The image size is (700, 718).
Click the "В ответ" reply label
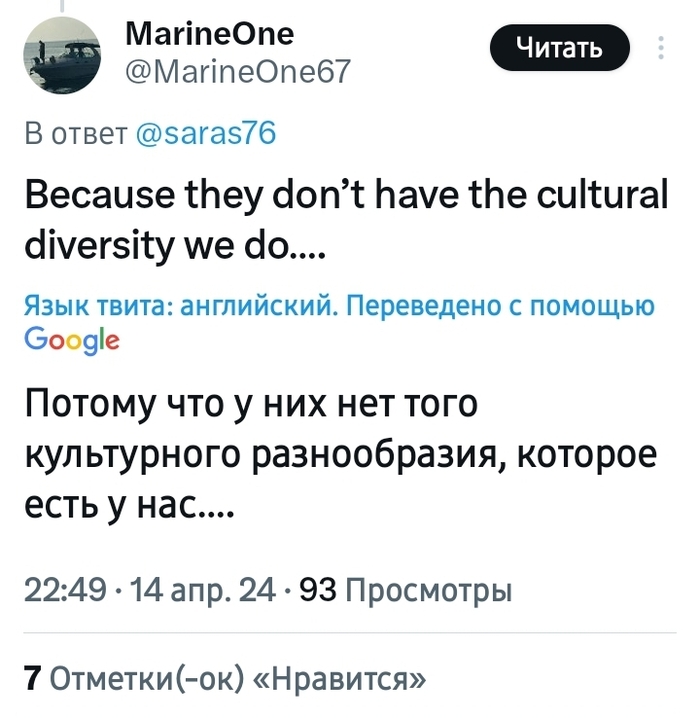coord(73,136)
